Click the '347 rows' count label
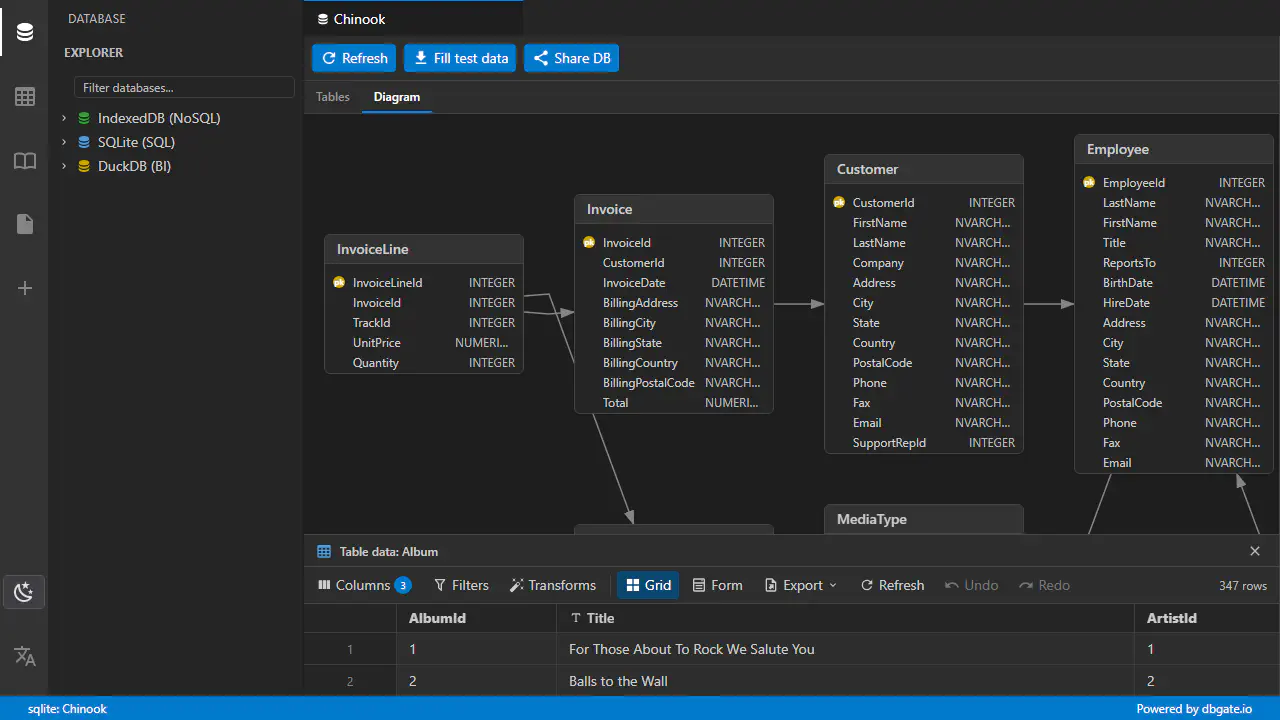1280x720 pixels. pyautogui.click(x=1243, y=586)
